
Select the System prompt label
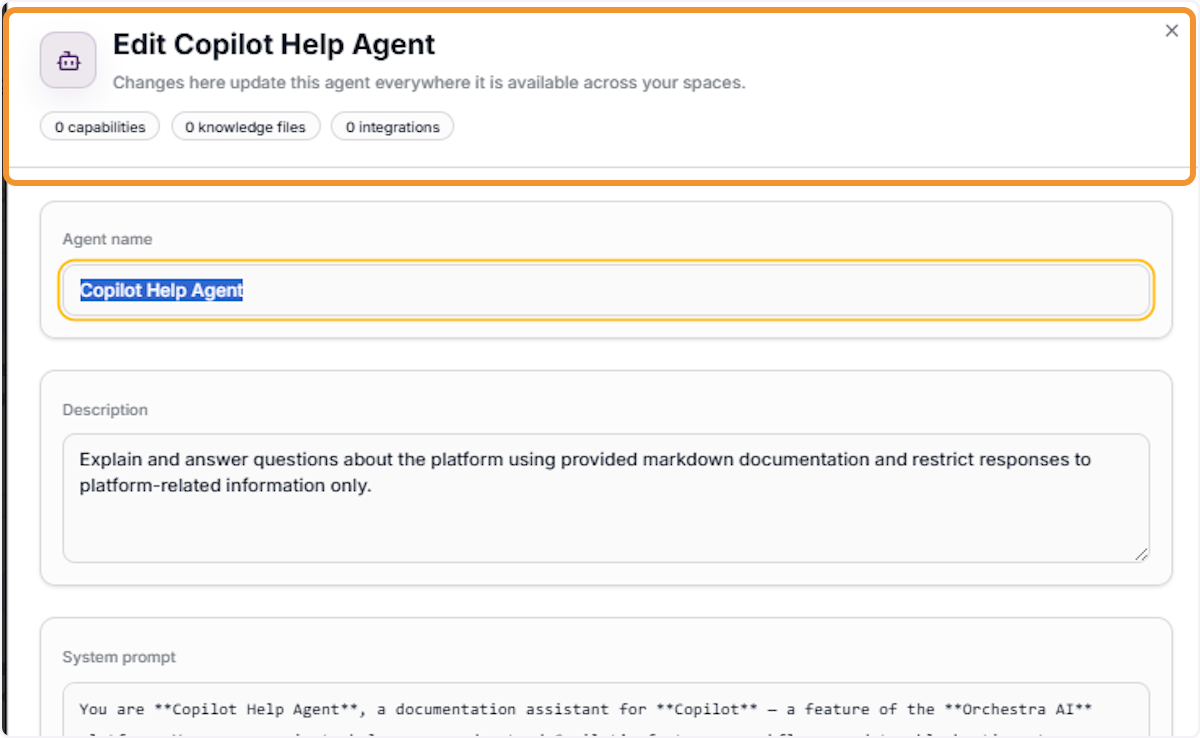[119, 657]
